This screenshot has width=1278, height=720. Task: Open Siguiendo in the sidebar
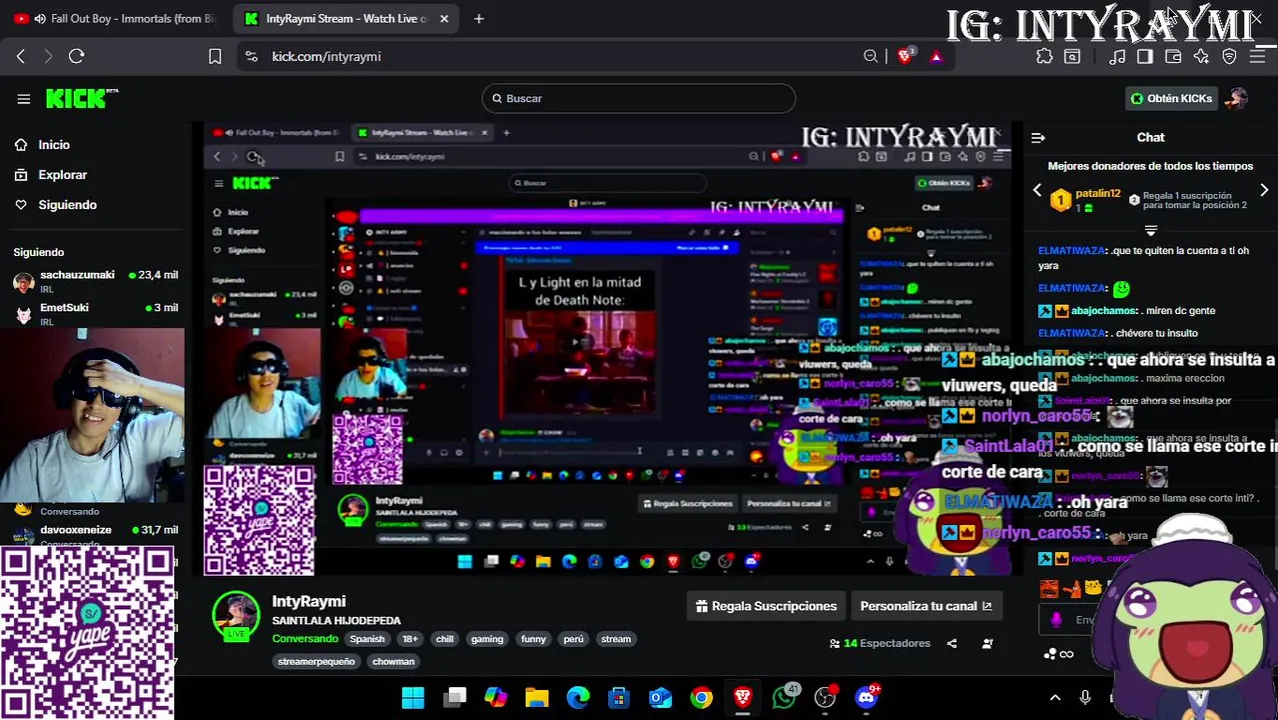(x=67, y=205)
